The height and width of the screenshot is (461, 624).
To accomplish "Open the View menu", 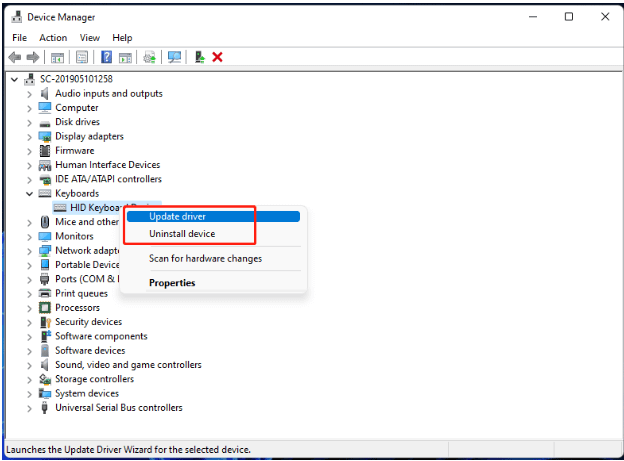I will coord(90,38).
